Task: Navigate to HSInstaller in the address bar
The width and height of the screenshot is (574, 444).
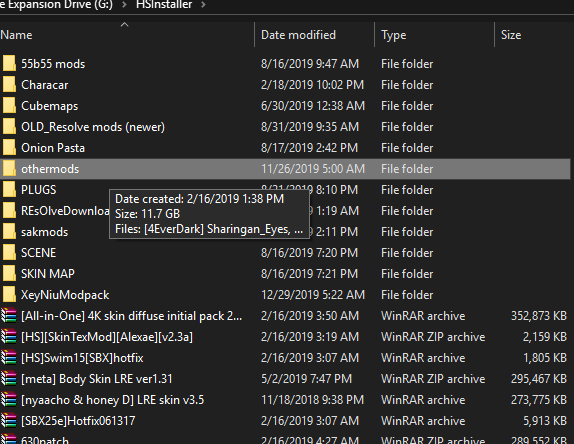Action: click(164, 5)
